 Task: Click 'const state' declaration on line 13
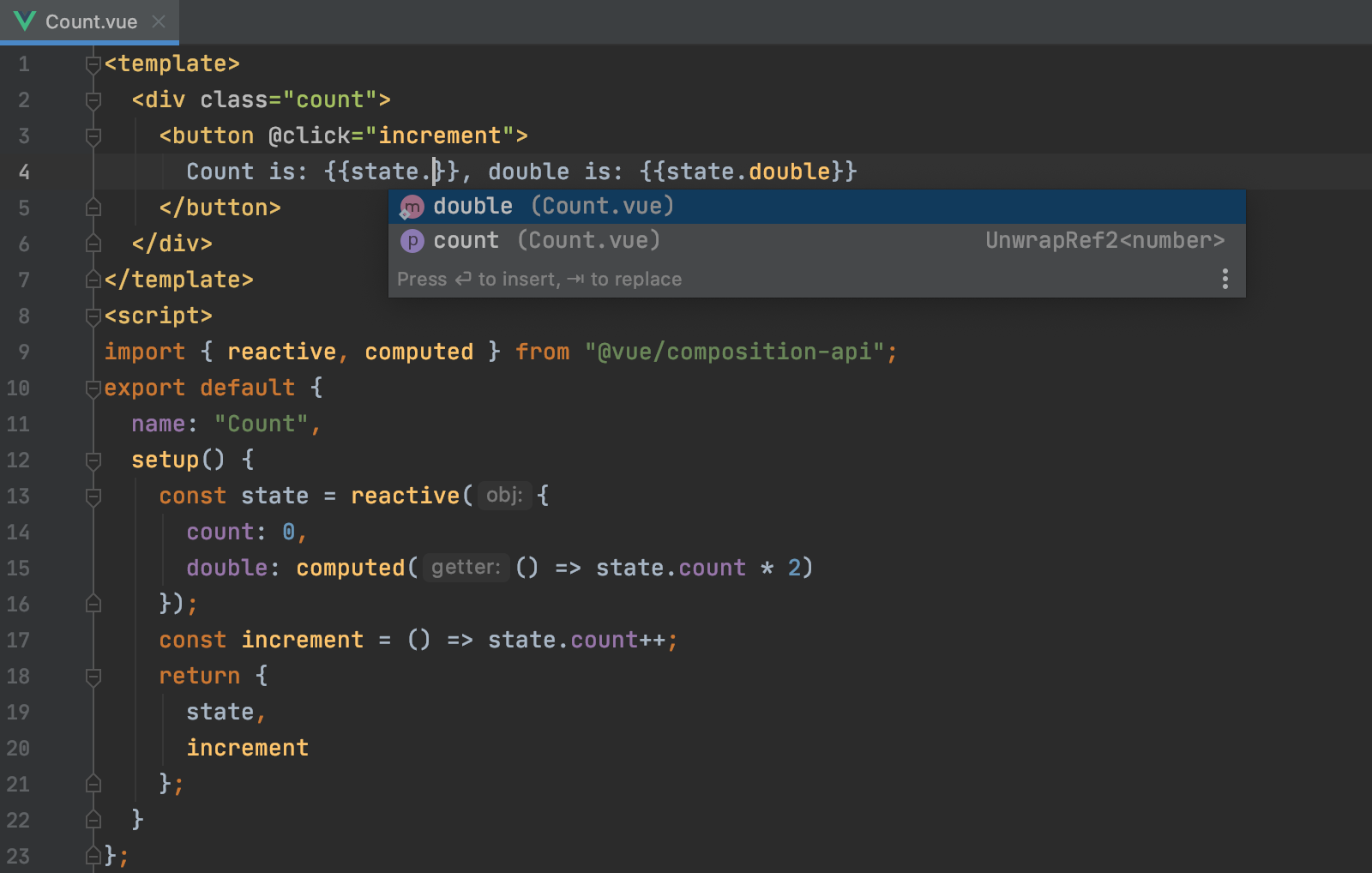click(233, 497)
